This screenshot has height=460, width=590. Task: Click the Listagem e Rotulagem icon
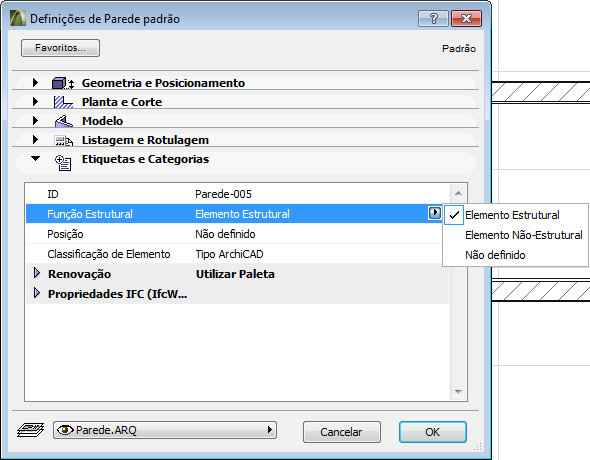tap(64, 141)
